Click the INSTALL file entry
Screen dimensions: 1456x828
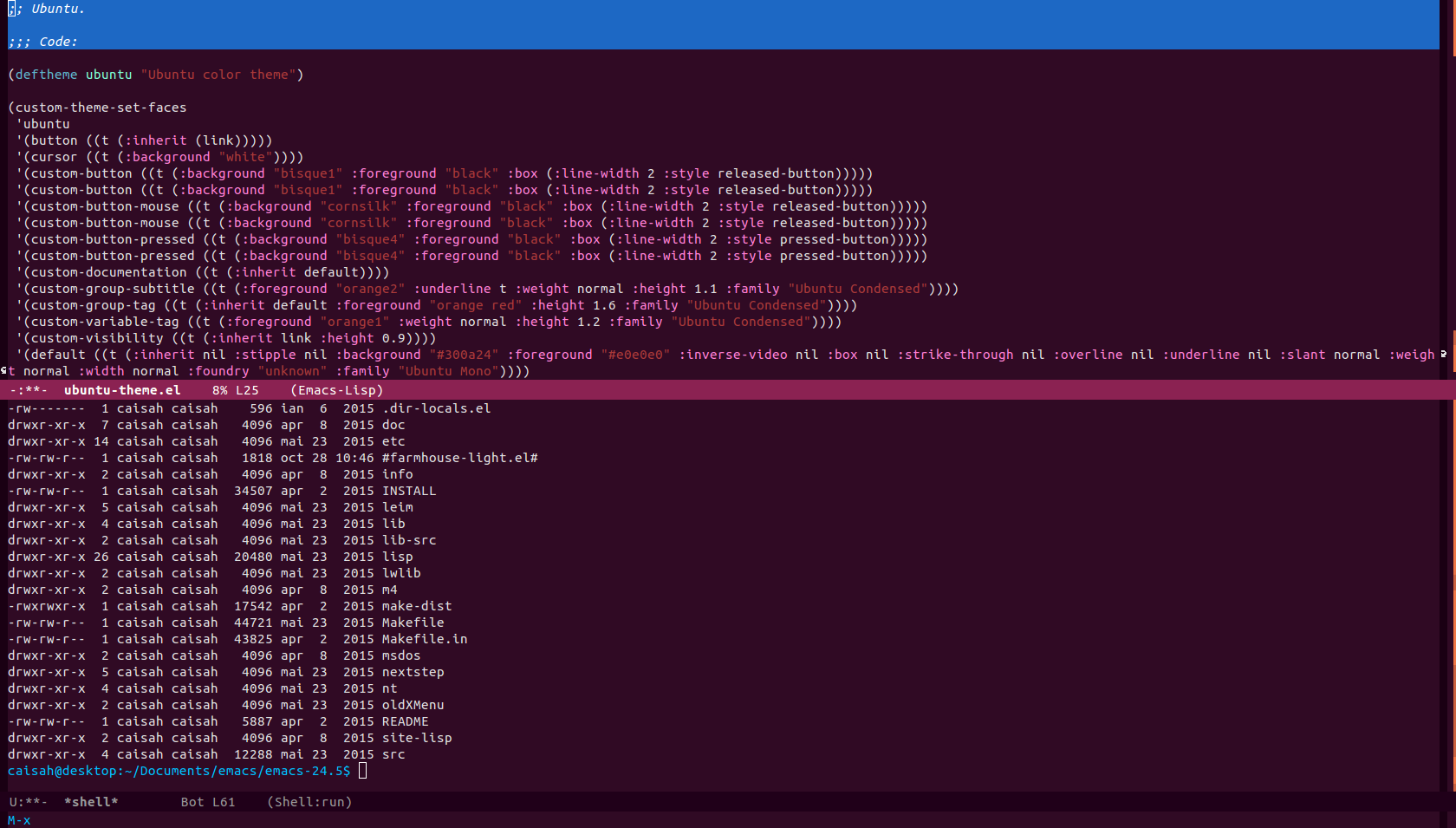409,491
